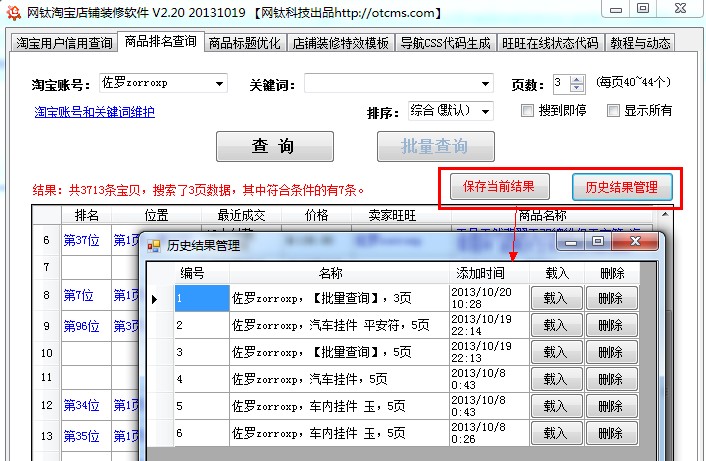Click 删除 for record 1 (2013/10/20 10:28)

click(611, 298)
